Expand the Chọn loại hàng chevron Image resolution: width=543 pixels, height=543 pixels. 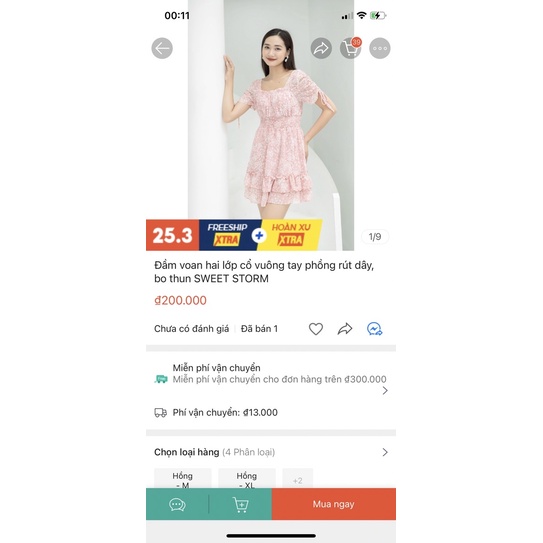coord(385,452)
